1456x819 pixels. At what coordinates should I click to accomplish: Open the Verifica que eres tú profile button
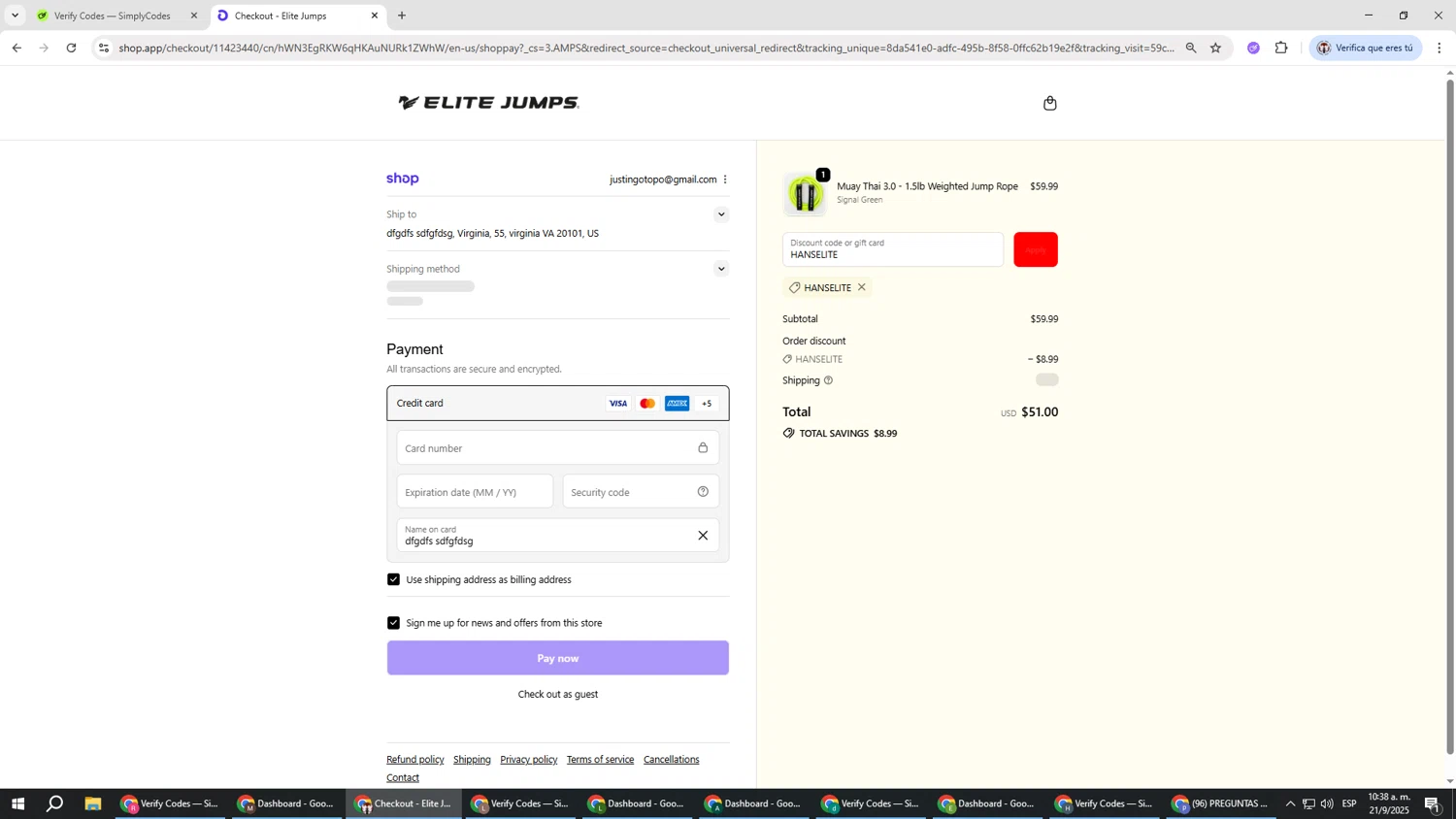pos(1365,48)
